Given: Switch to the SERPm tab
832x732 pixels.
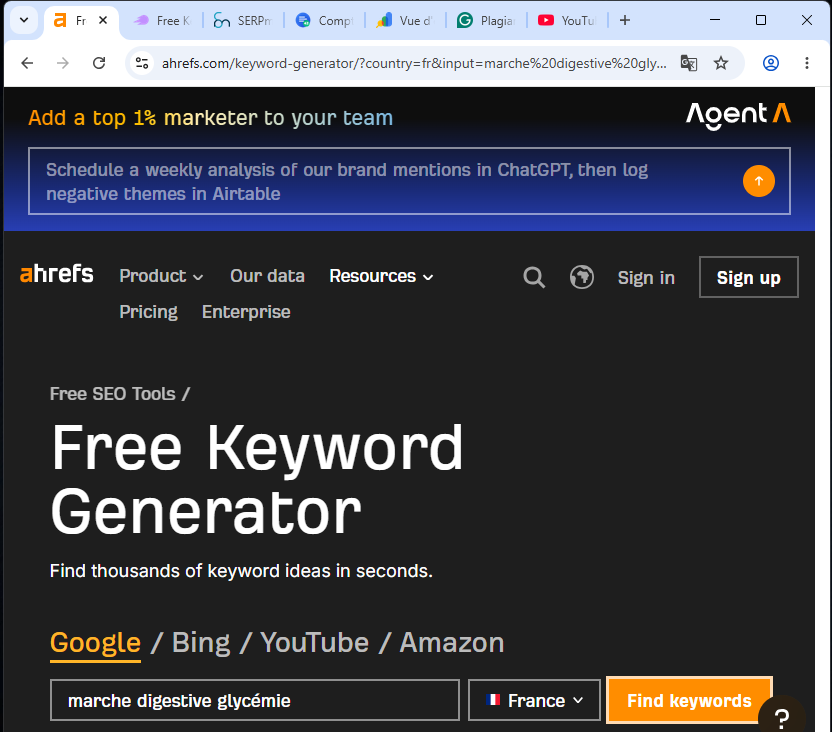Looking at the screenshot, I should pyautogui.click(x=242, y=21).
